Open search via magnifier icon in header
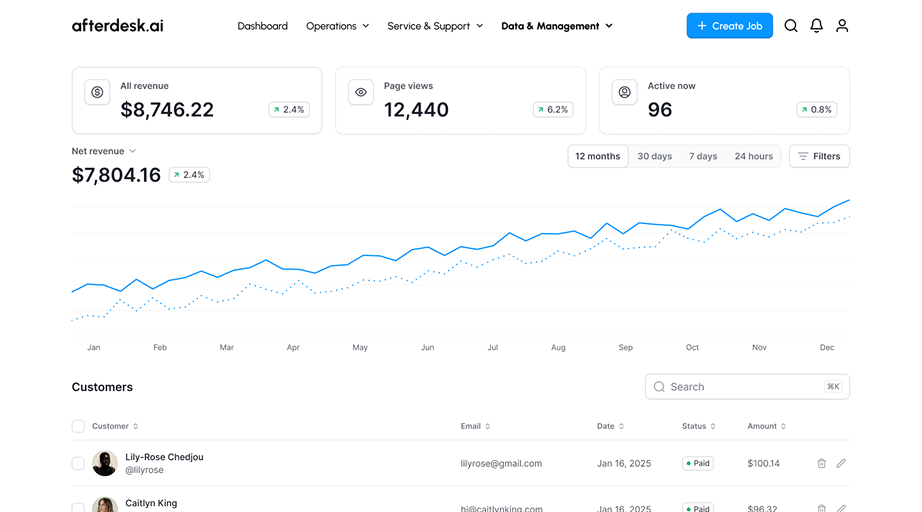 (x=791, y=26)
